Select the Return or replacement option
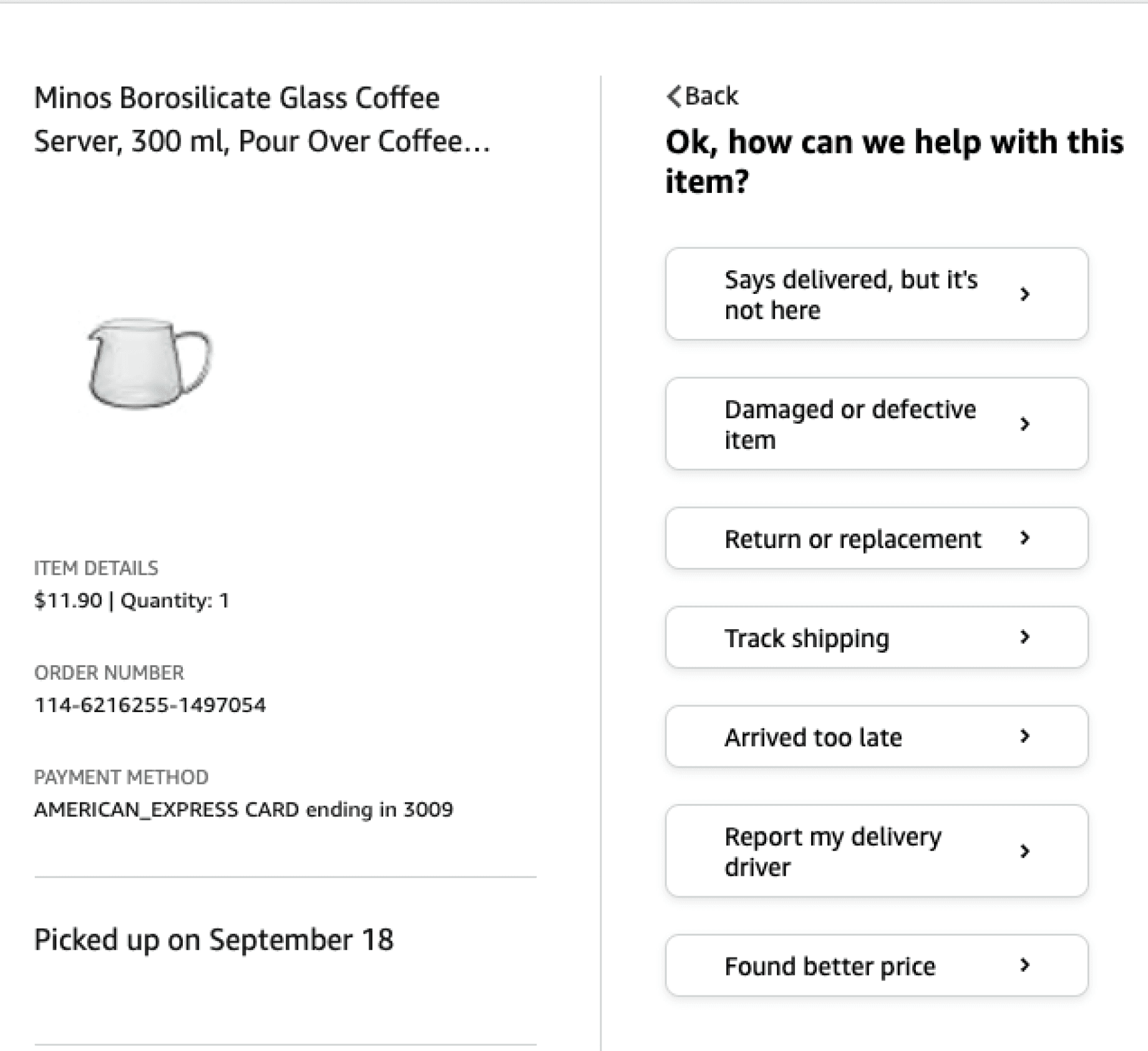 pyautogui.click(x=877, y=538)
